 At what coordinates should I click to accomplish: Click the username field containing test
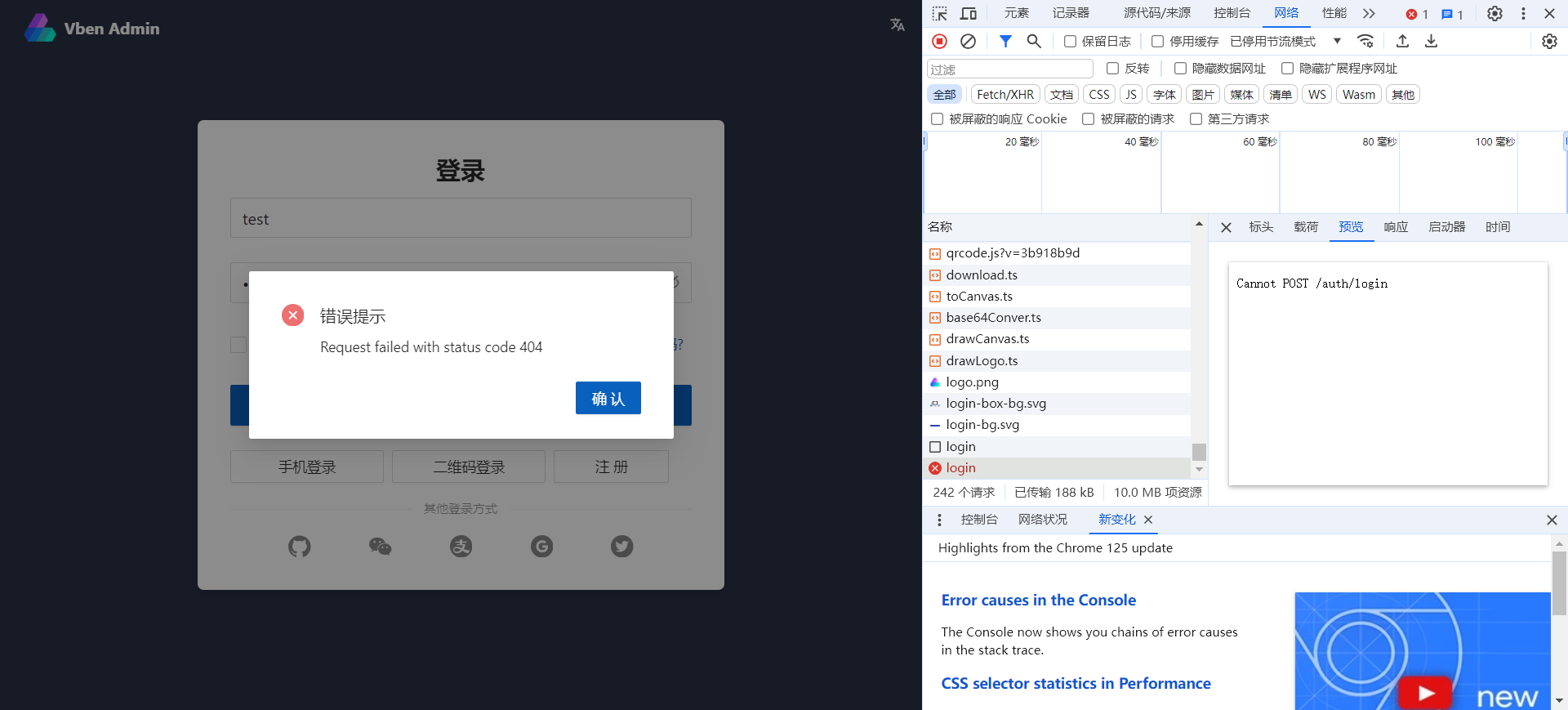[x=461, y=218]
